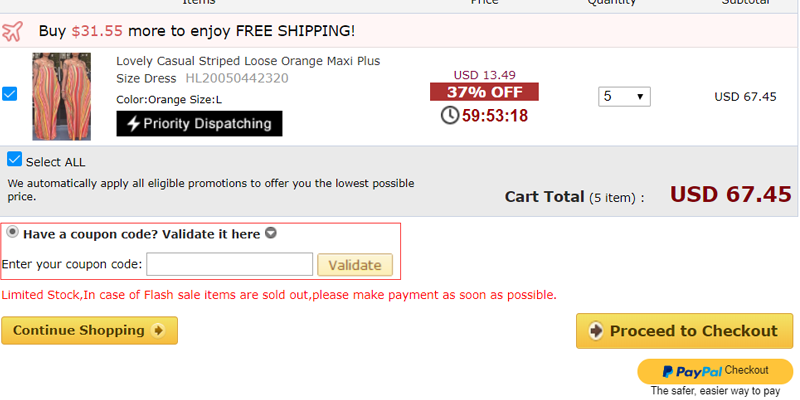Select the coupon code radio button

[13, 233]
